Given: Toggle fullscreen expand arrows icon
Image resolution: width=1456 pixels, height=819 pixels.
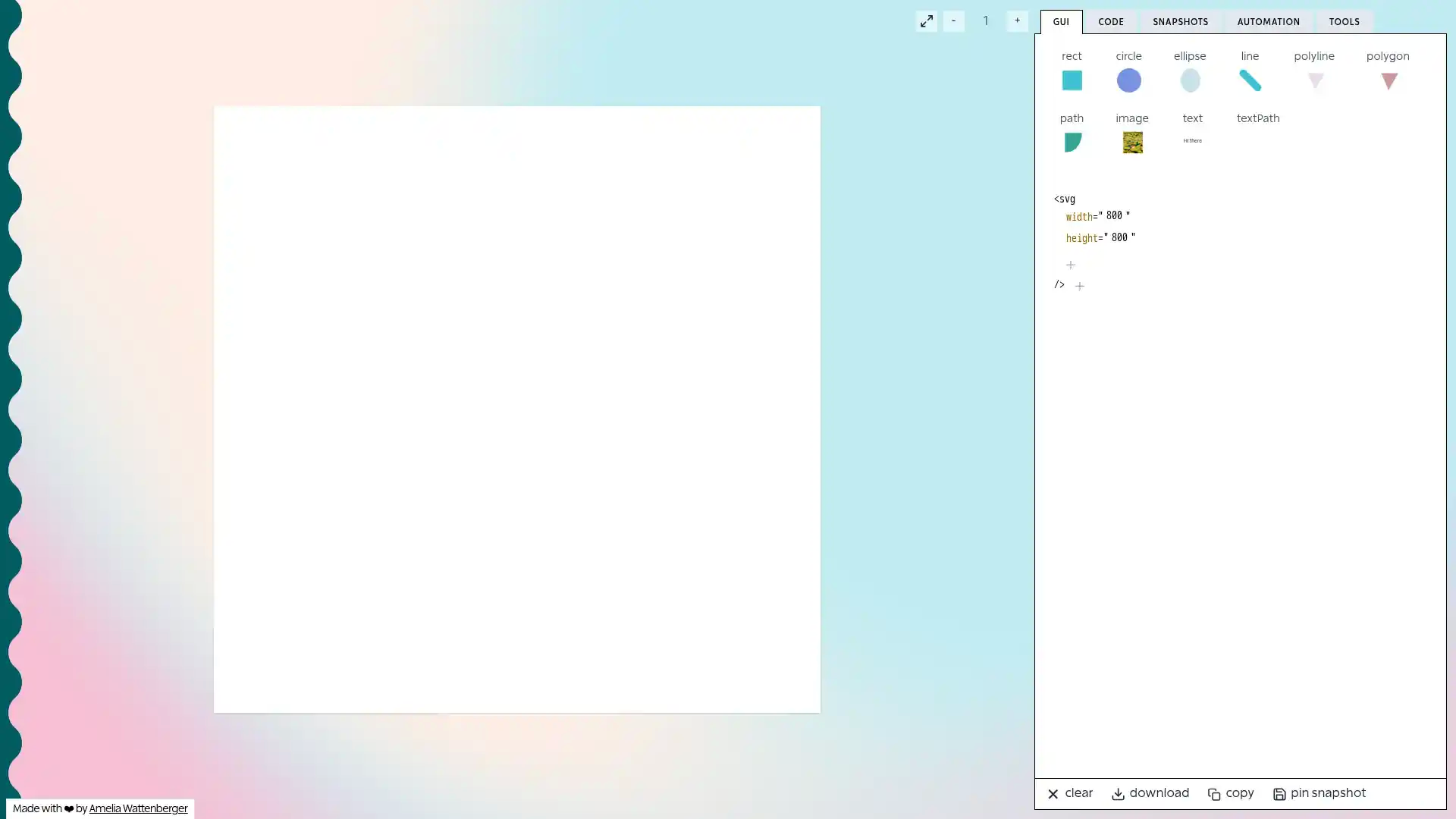Looking at the screenshot, I should [926, 21].
